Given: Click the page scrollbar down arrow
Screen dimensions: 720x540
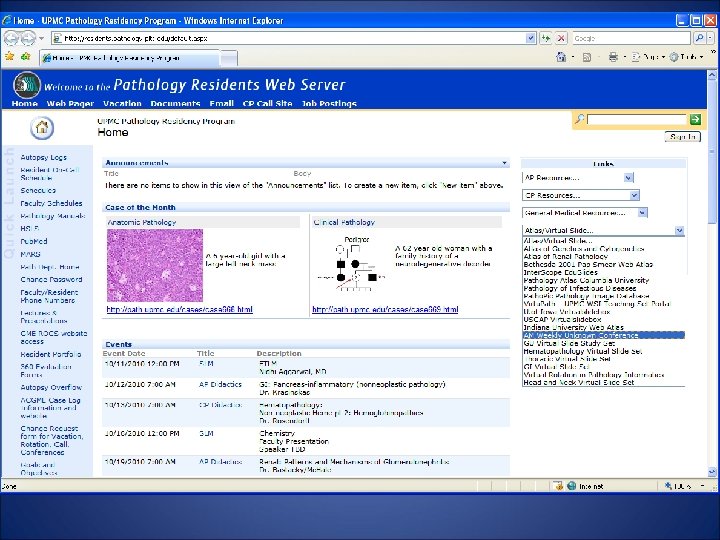Looking at the screenshot, I should coord(712,471).
